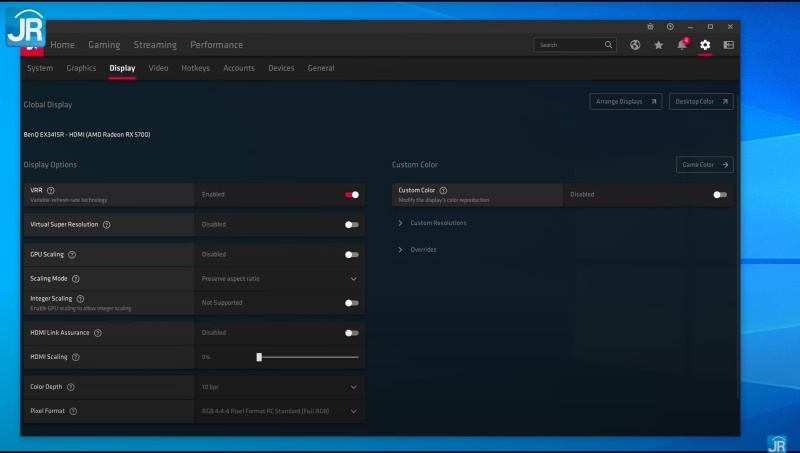Click the help icon next to VRR
Viewport: 800px width, 453px height.
coord(51,190)
